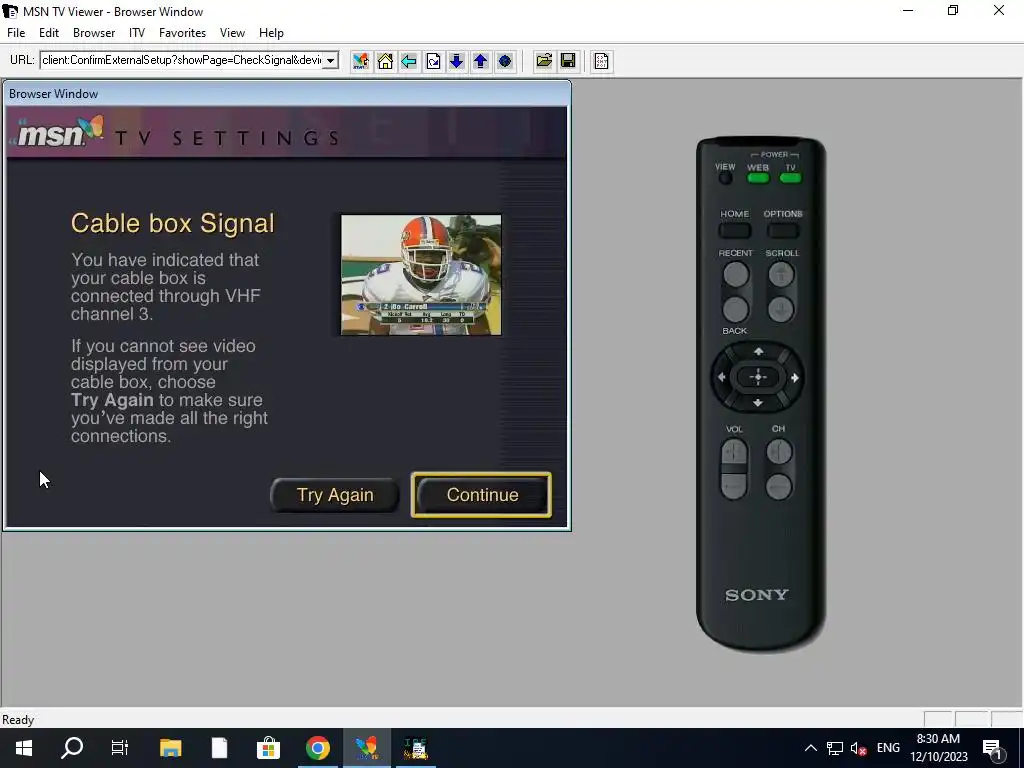Click the Open folder toolbar icon
Image resolution: width=1024 pixels, height=768 pixels.
click(x=544, y=61)
